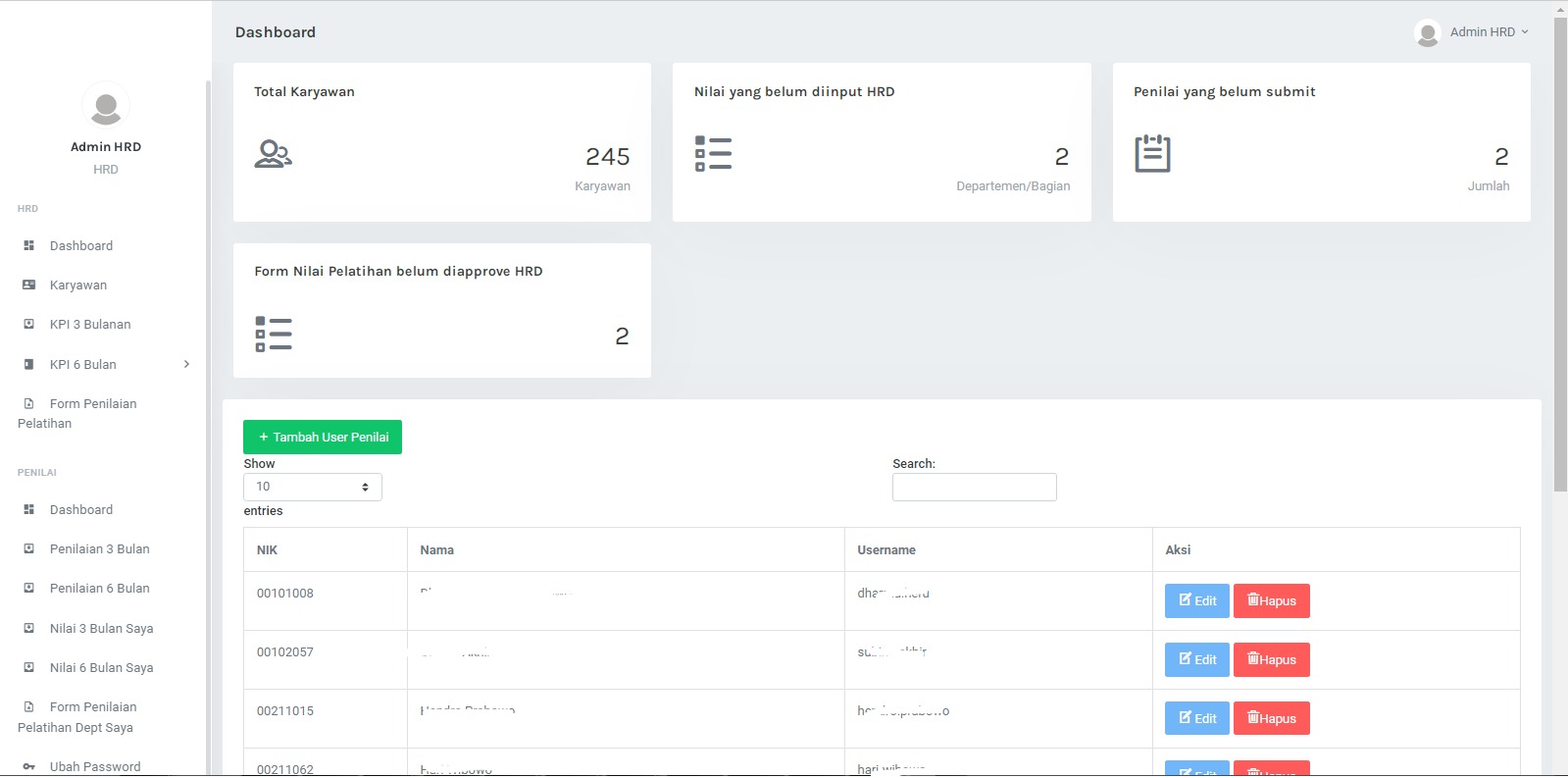Click the KPI 3 Bulanan sidebar icon

[28, 325]
